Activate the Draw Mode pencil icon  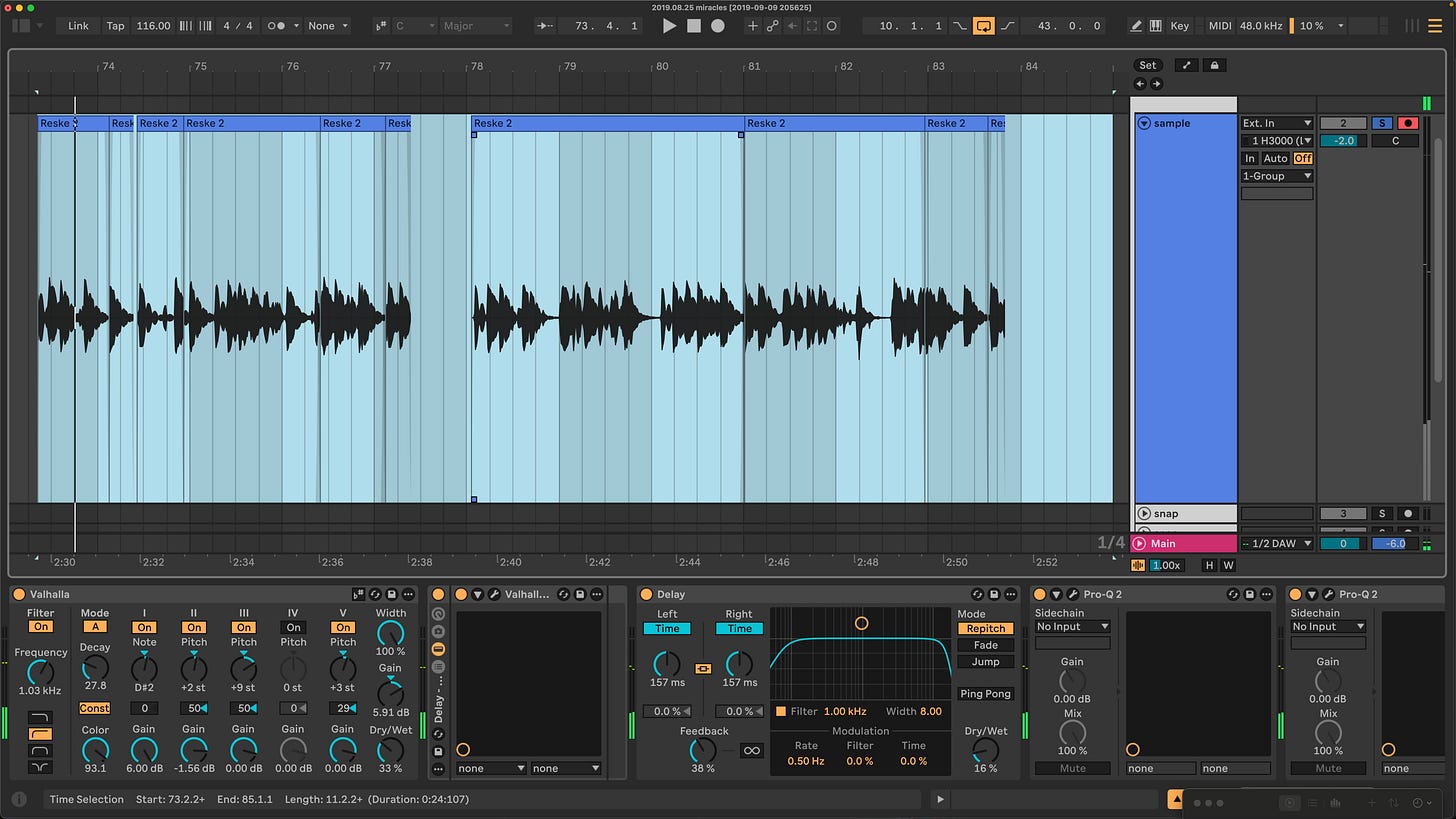tap(1136, 26)
